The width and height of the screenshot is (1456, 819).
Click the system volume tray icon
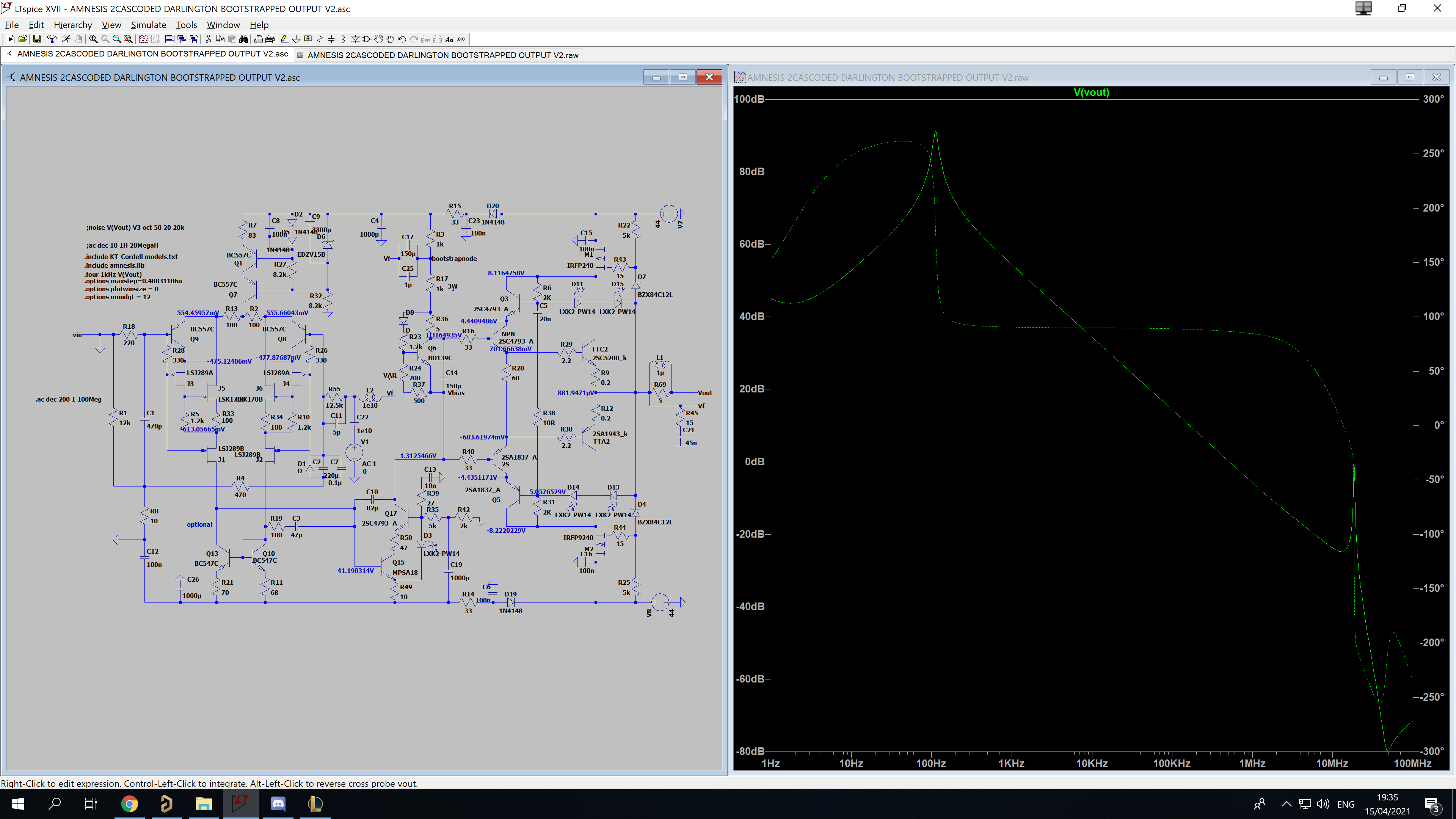click(x=1323, y=804)
